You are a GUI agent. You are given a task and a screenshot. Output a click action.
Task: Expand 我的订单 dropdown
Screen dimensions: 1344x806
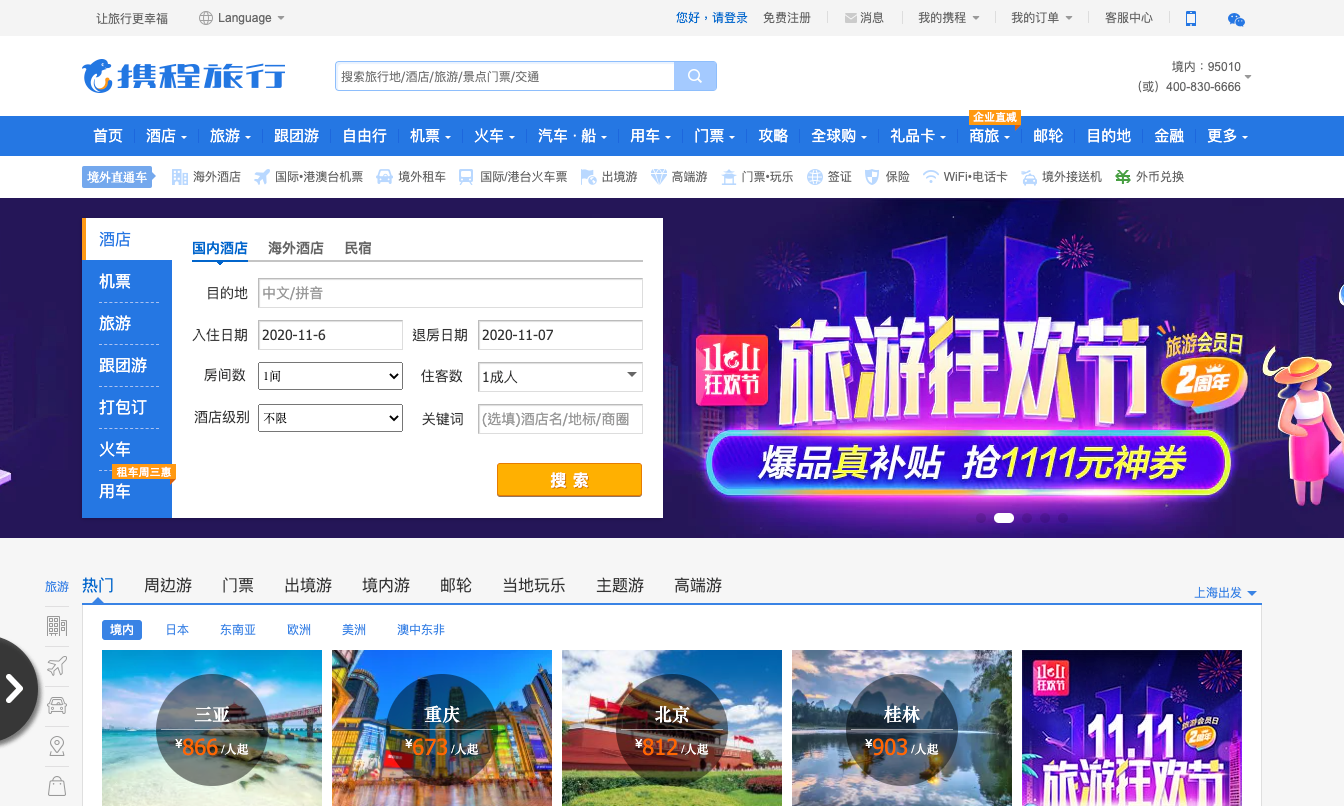point(1041,18)
